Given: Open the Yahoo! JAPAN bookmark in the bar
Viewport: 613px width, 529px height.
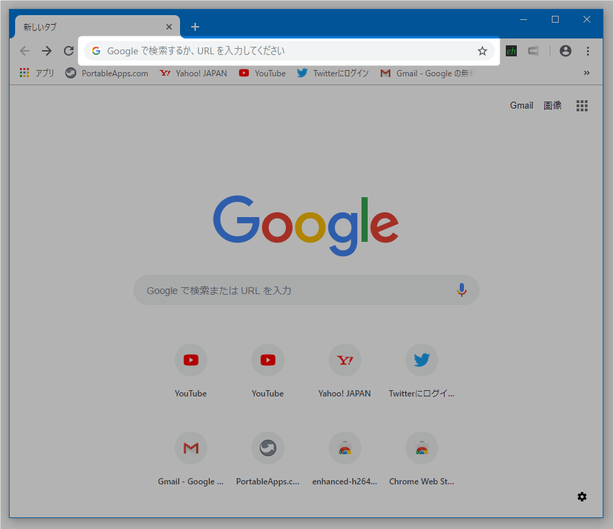Looking at the screenshot, I should pyautogui.click(x=194, y=73).
